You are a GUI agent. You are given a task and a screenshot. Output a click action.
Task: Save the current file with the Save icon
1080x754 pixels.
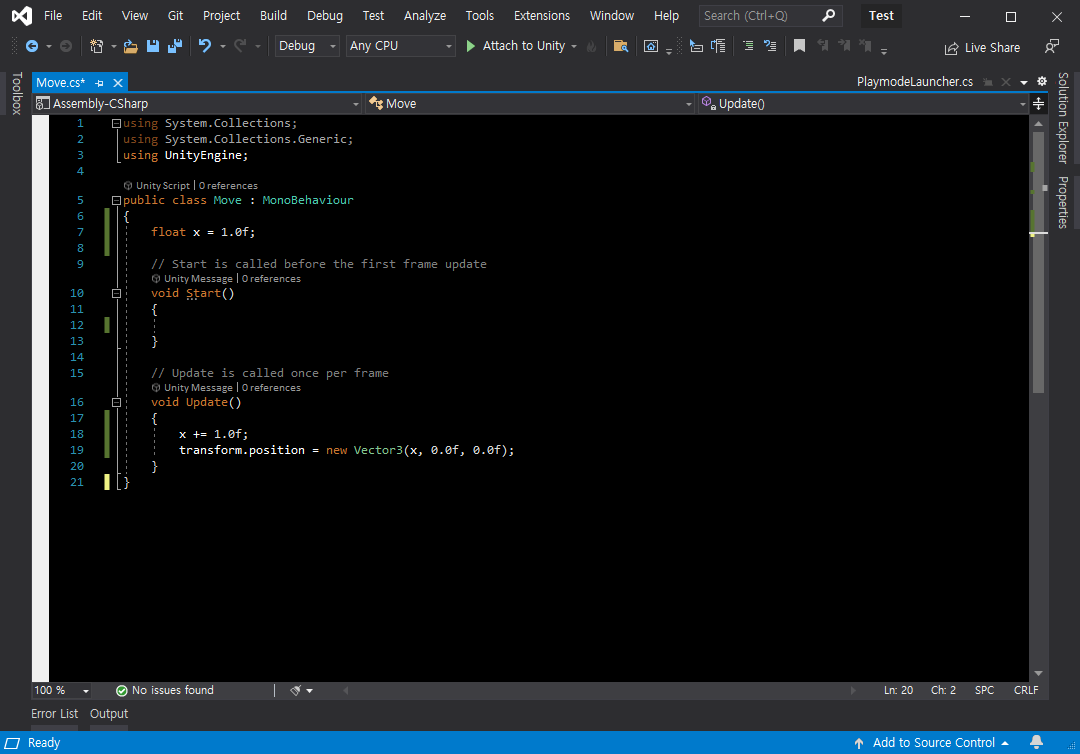153,46
